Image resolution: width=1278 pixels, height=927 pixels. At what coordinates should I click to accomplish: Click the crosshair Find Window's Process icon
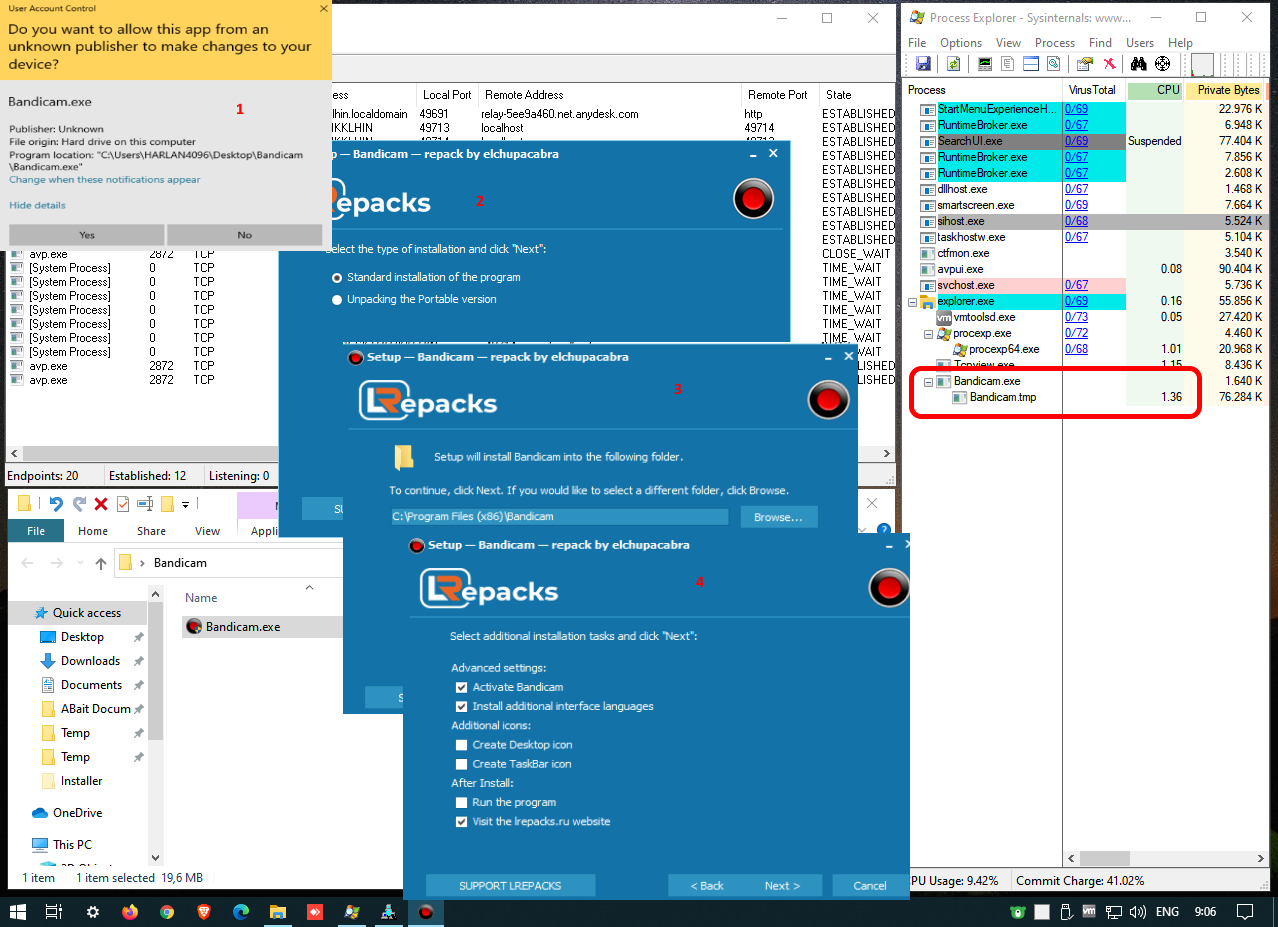click(x=1162, y=64)
